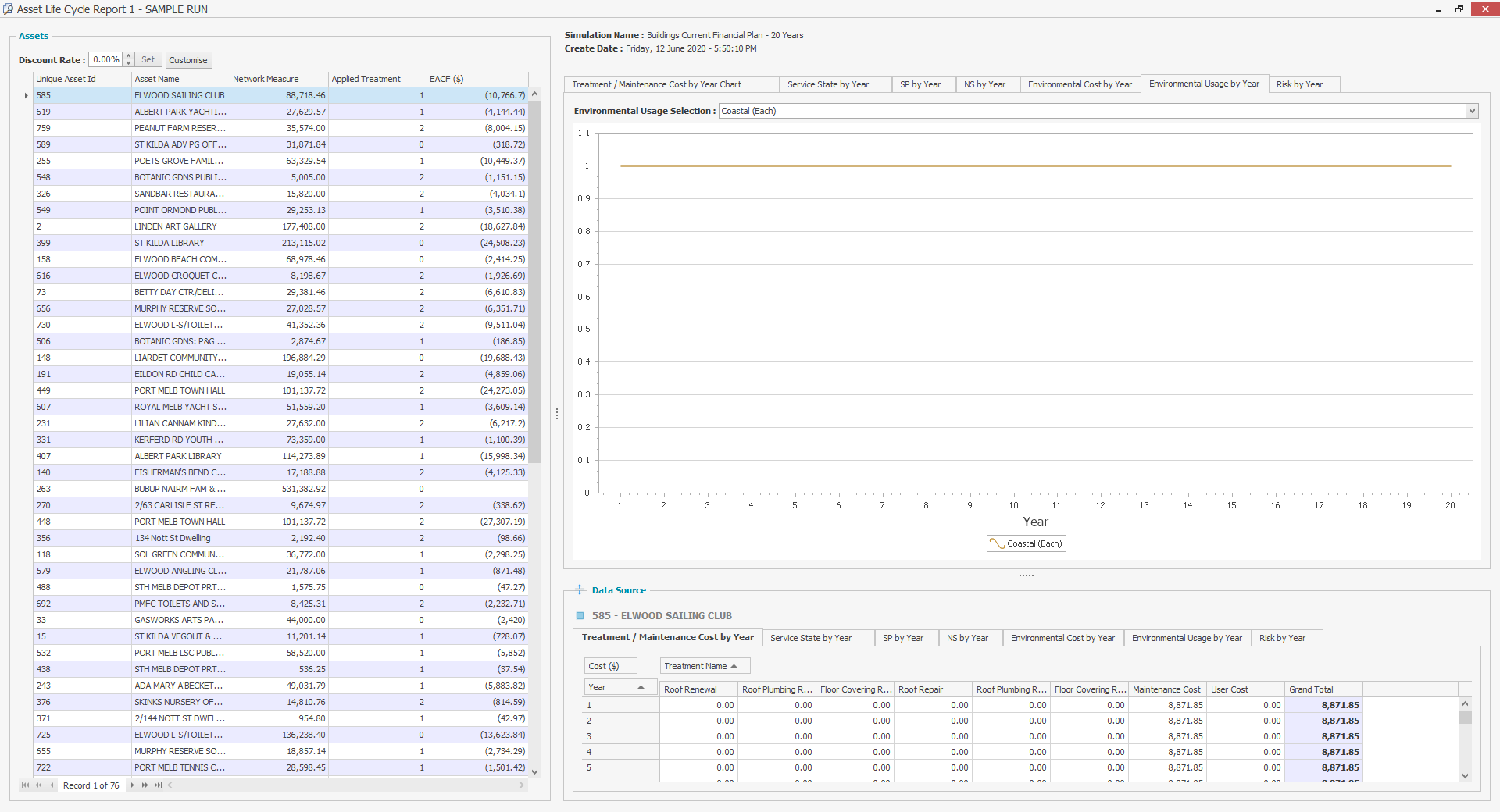Click the asset list vertical scrollbar thumb
Viewport: 1500px width, 812px height.
coord(535,281)
